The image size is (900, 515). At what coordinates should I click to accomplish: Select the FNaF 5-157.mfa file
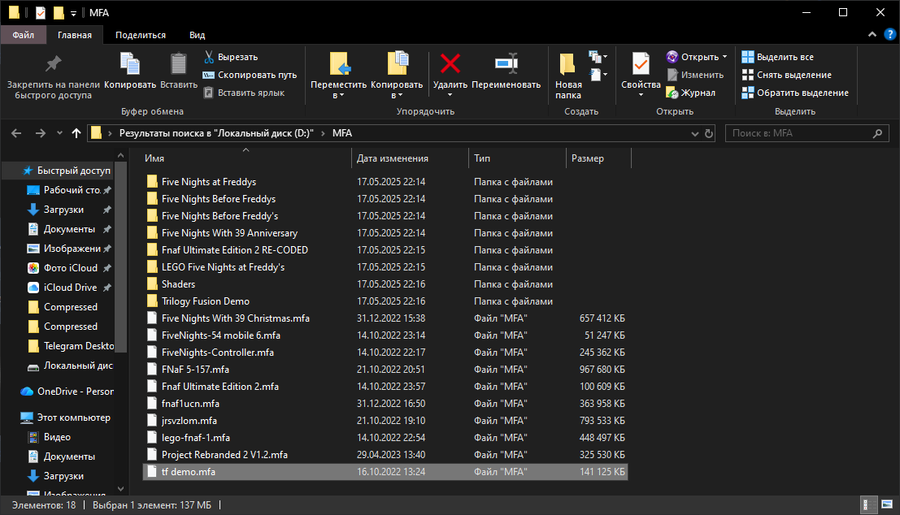[195, 370]
